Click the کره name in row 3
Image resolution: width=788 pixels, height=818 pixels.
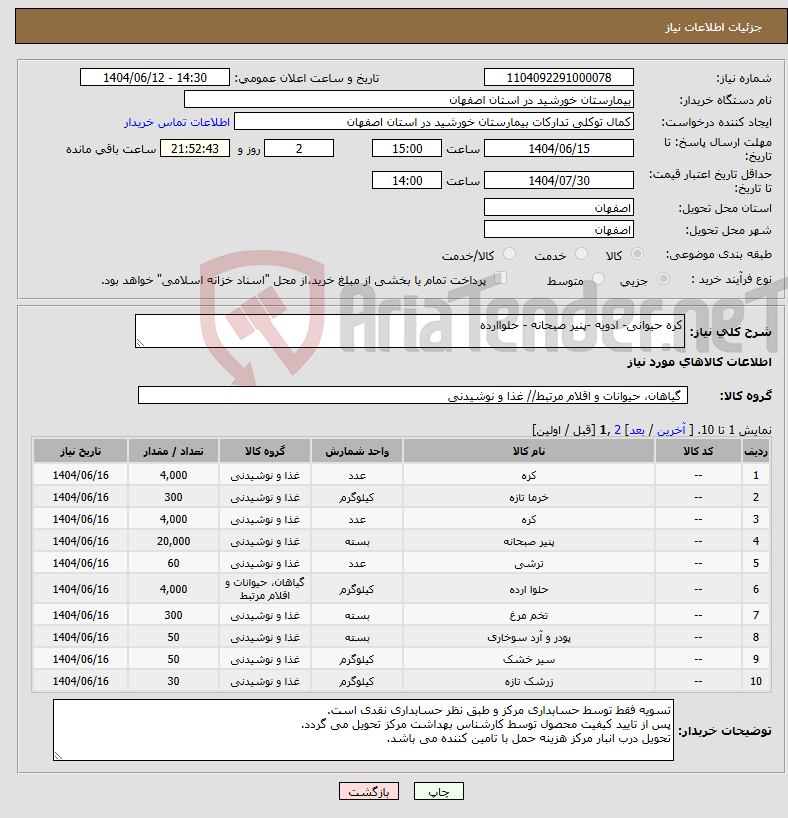tap(529, 520)
